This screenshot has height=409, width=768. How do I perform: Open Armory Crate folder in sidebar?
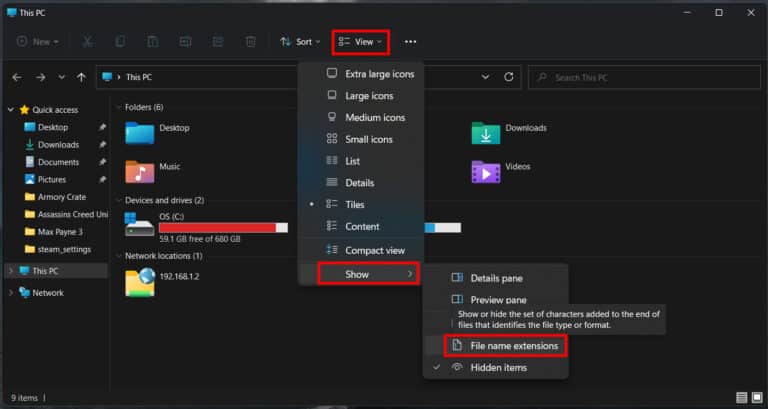click(x=61, y=197)
